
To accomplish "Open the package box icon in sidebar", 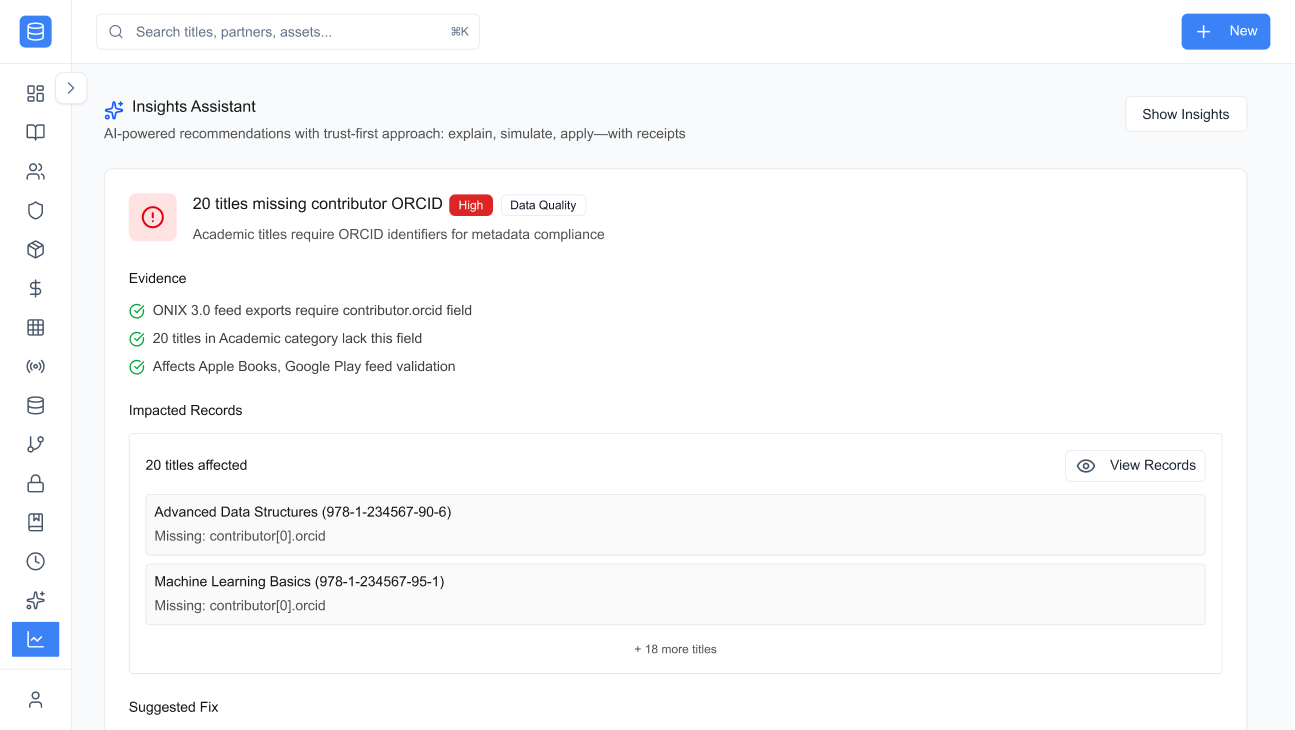I will coord(35,249).
